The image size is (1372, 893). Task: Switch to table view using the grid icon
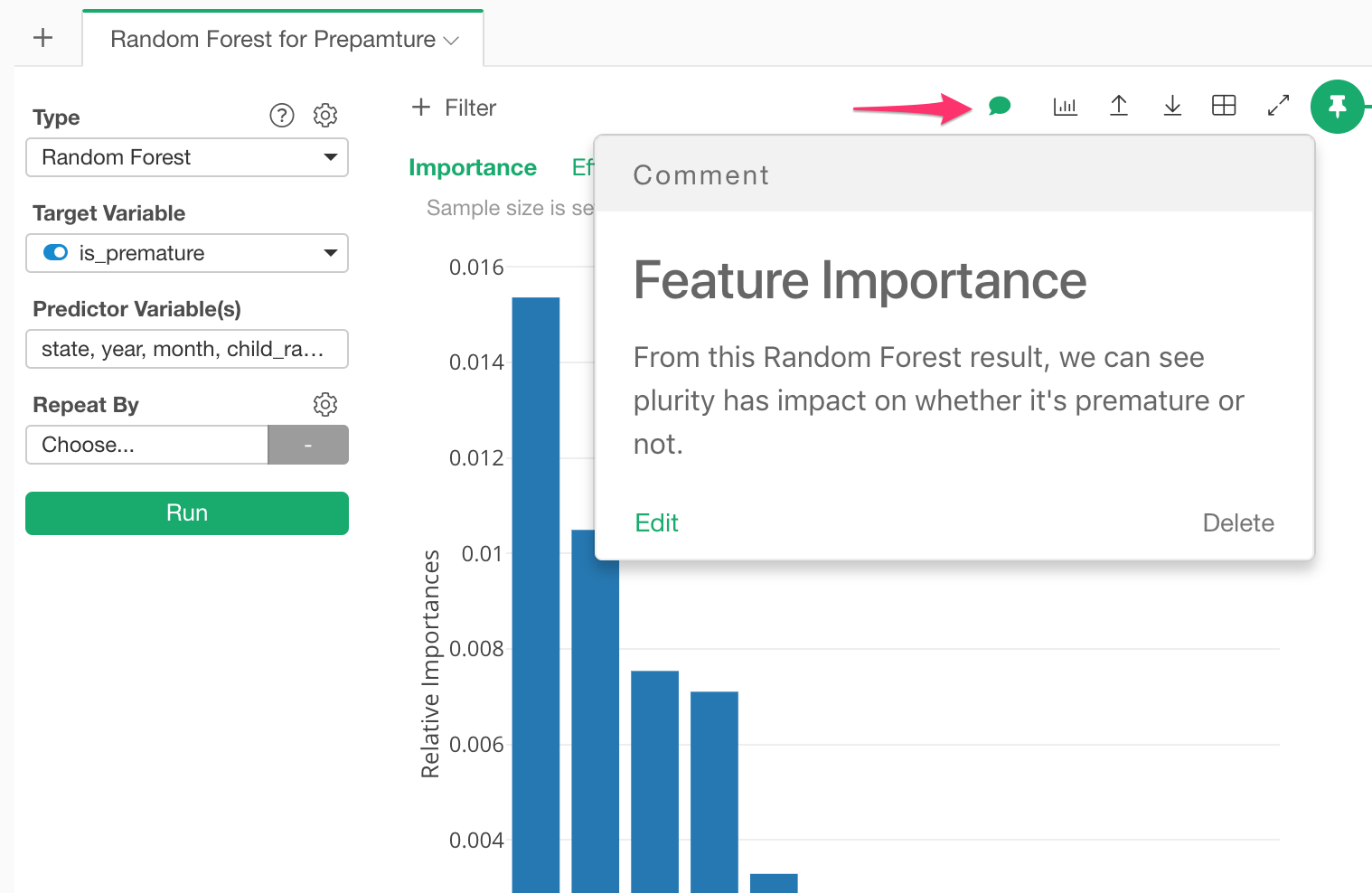(x=1224, y=106)
